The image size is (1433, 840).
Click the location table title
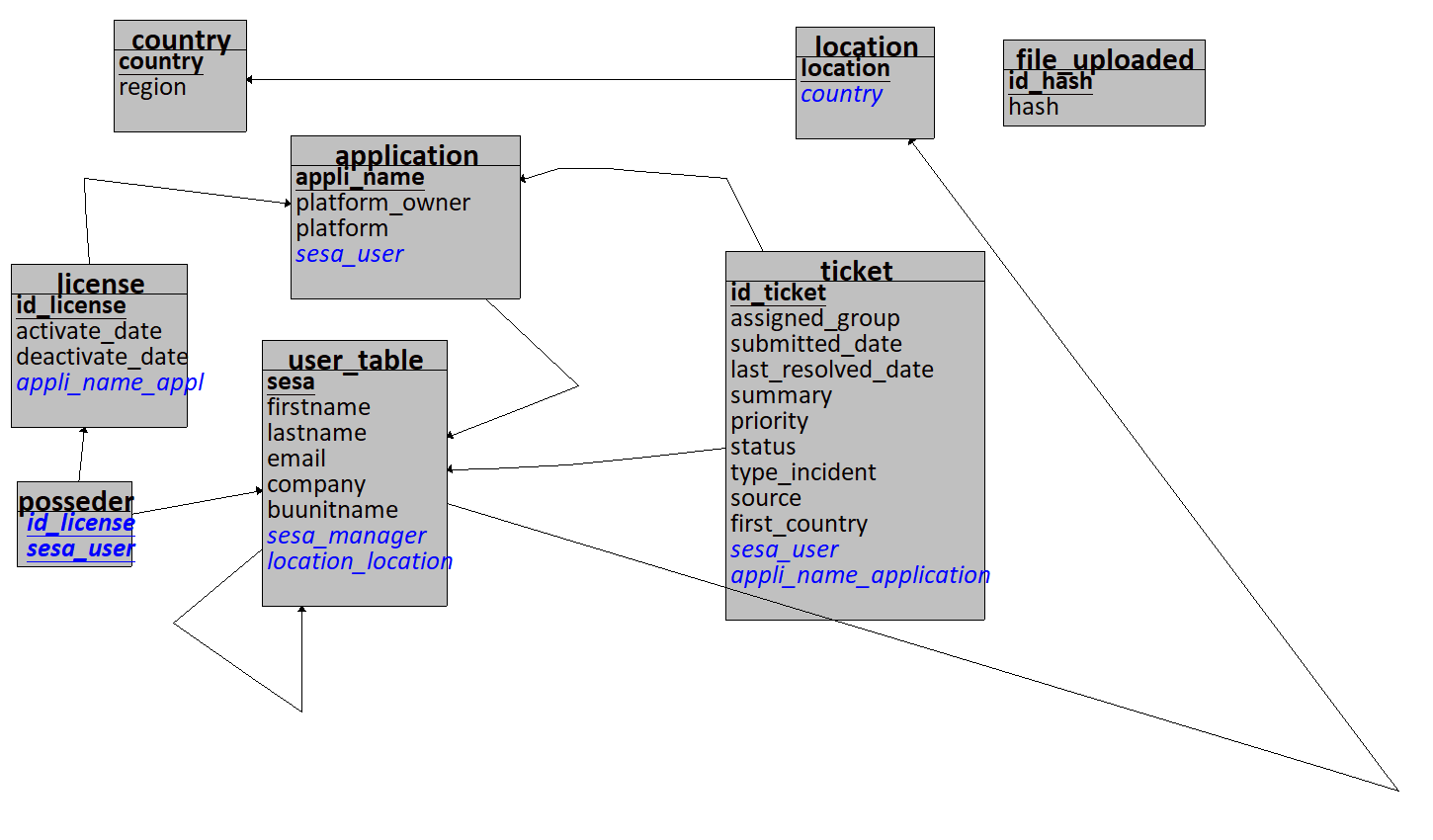tap(866, 46)
